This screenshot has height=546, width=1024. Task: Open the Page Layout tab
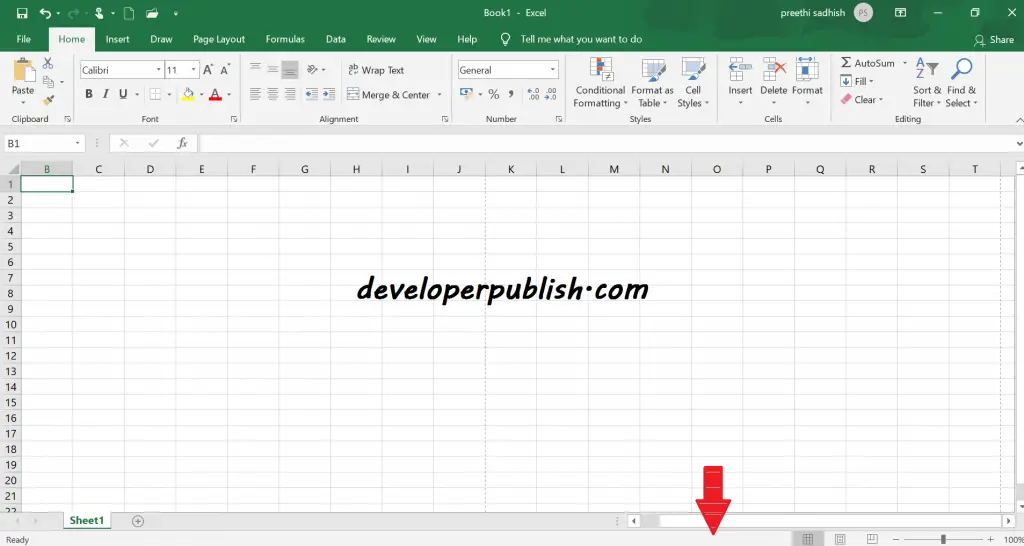(x=219, y=39)
